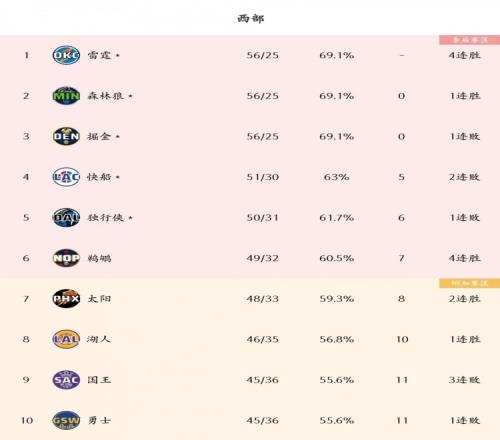Click the GSW Warriors team logo

66,420
